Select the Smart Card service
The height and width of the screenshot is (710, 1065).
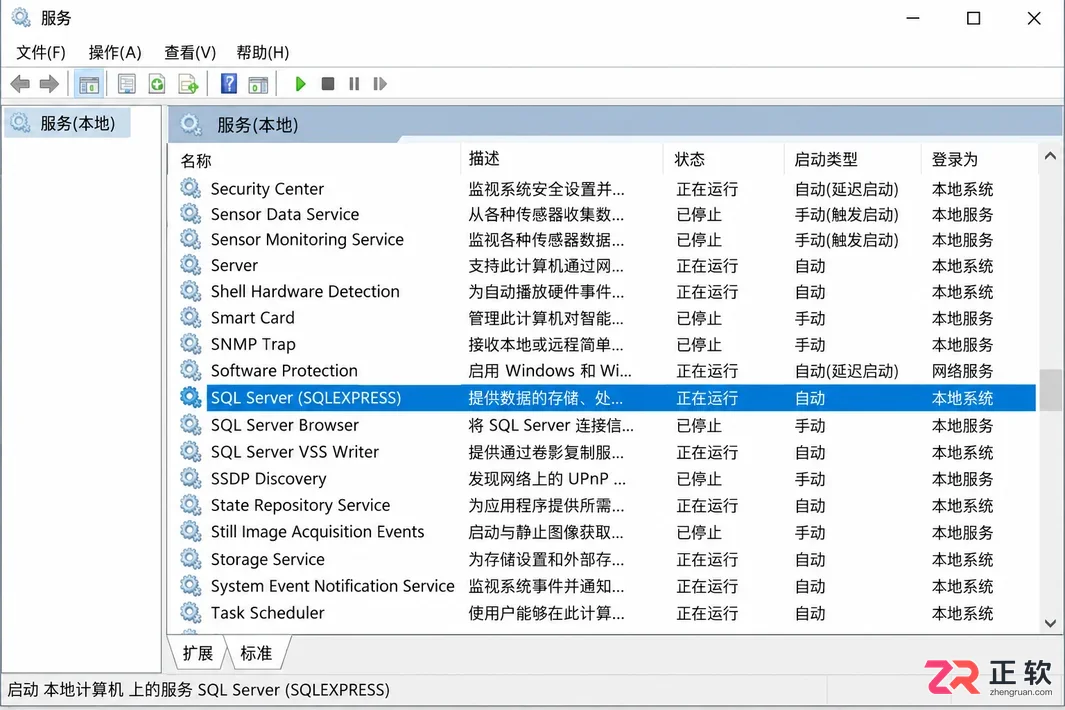click(x=253, y=317)
